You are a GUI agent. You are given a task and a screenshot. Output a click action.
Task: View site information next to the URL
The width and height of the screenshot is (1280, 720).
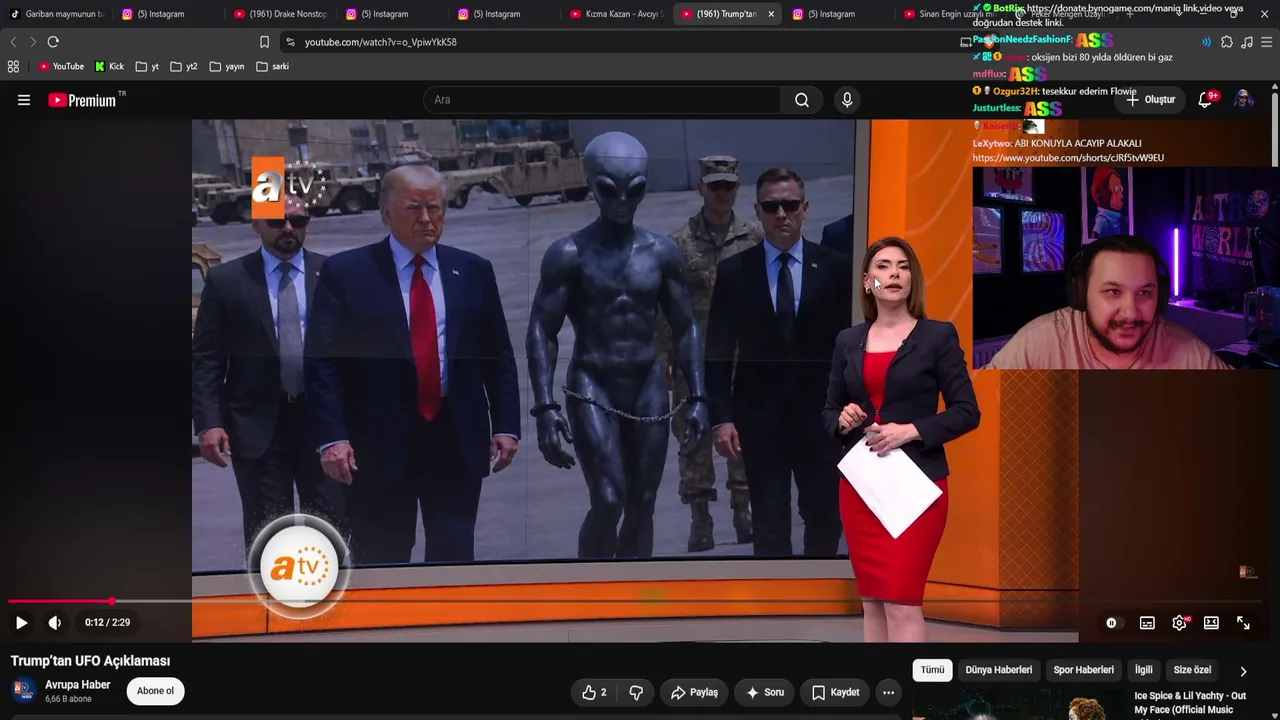[x=290, y=42]
